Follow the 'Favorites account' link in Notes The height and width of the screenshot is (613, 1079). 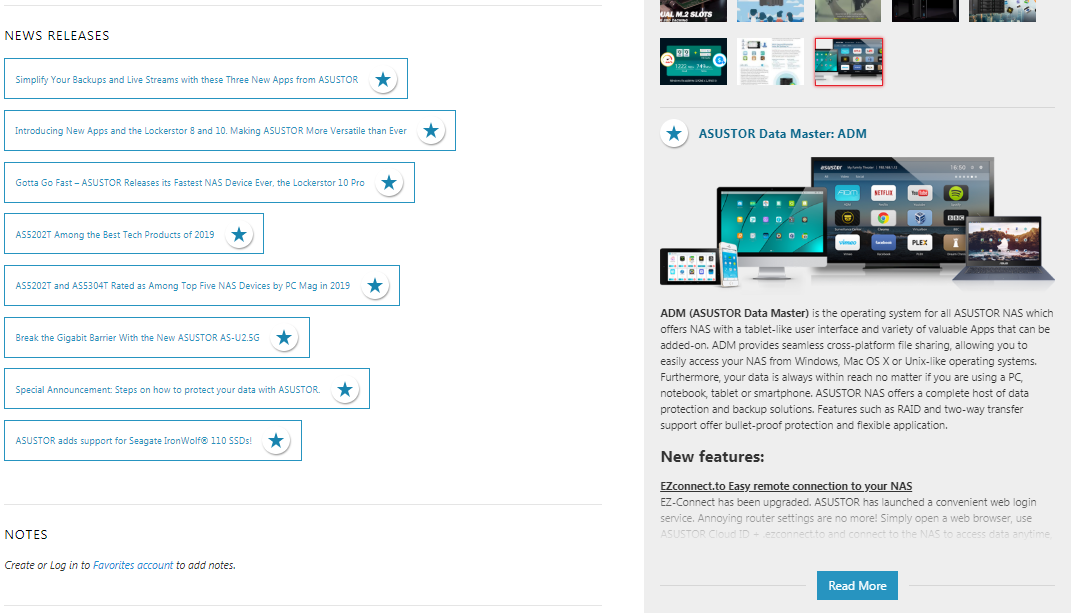[133, 565]
